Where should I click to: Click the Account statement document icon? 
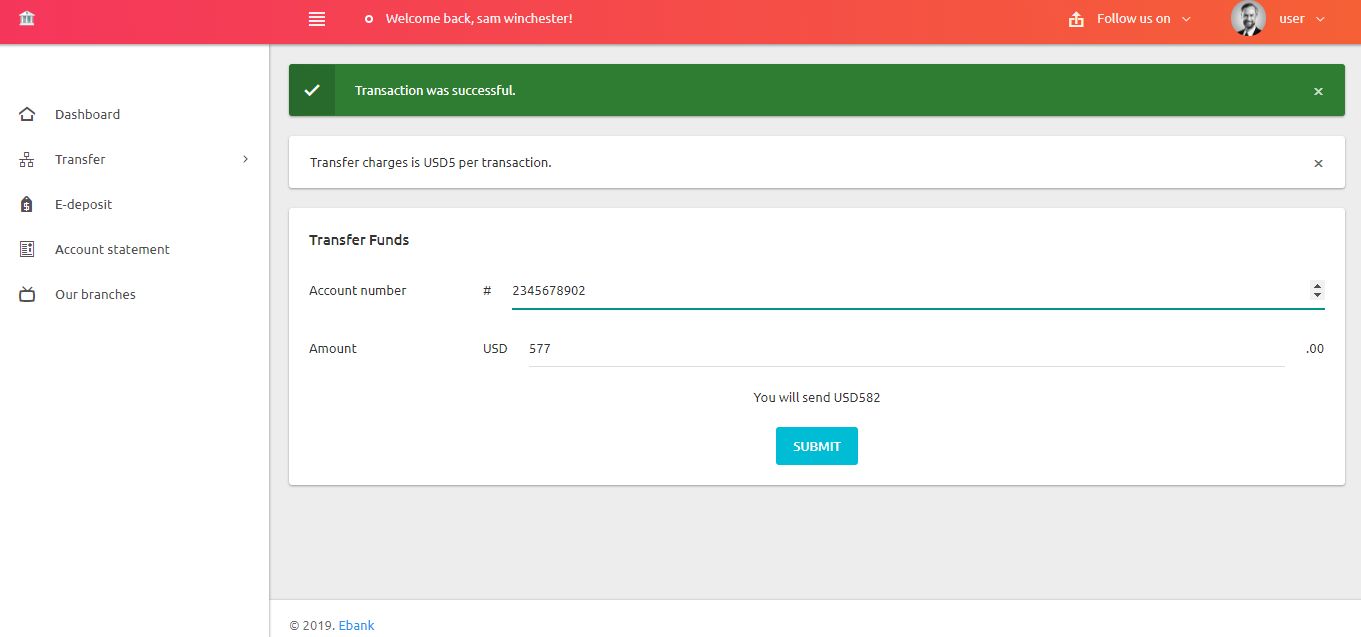26,248
